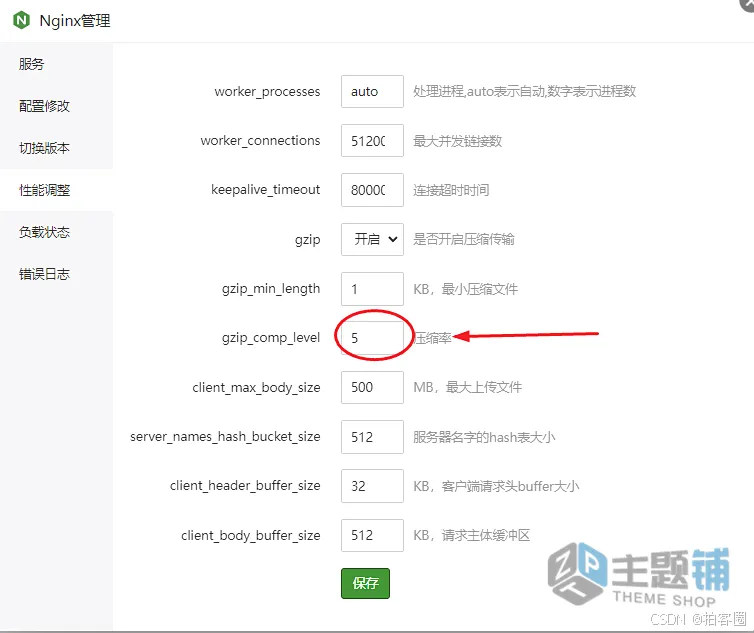Click the gzip label text
754x633 pixels.
pyautogui.click(x=308, y=240)
